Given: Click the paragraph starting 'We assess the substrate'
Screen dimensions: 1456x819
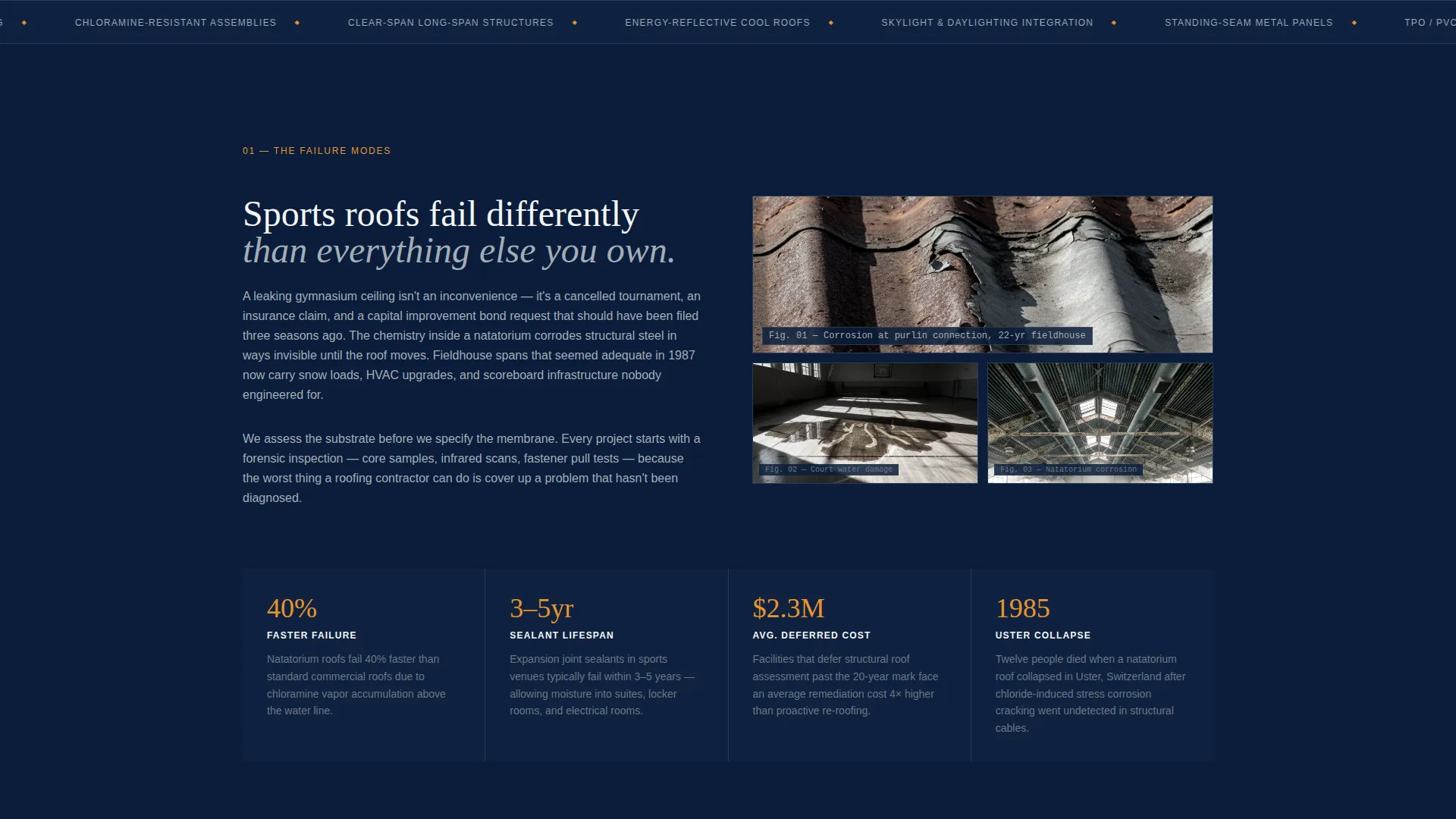Looking at the screenshot, I should tap(472, 468).
